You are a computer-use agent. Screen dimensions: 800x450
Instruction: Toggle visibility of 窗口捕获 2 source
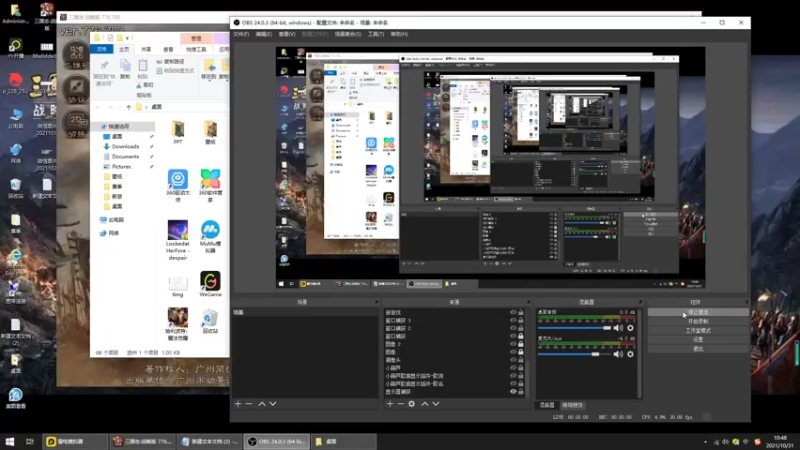point(513,328)
